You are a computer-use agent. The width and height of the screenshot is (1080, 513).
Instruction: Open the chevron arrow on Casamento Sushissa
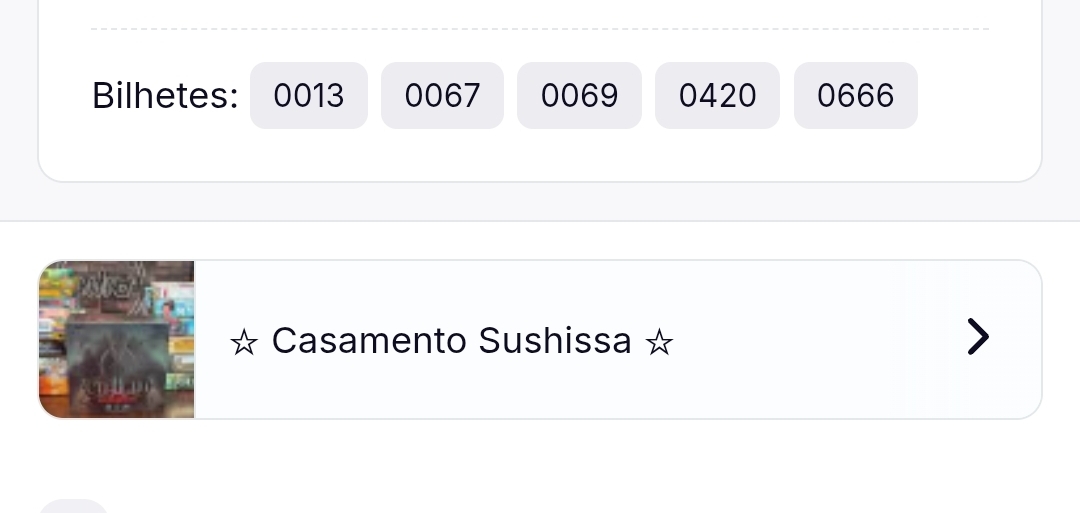pyautogui.click(x=978, y=338)
